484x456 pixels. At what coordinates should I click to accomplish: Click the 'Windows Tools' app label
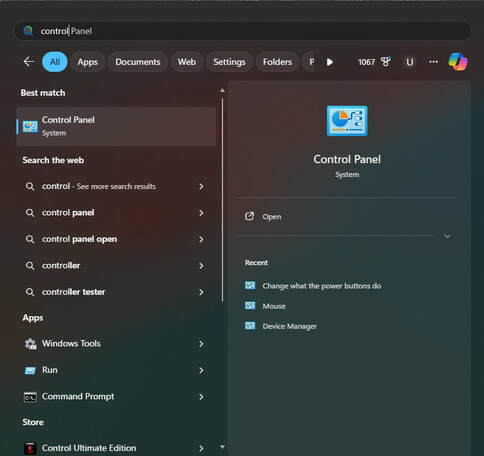coord(71,343)
